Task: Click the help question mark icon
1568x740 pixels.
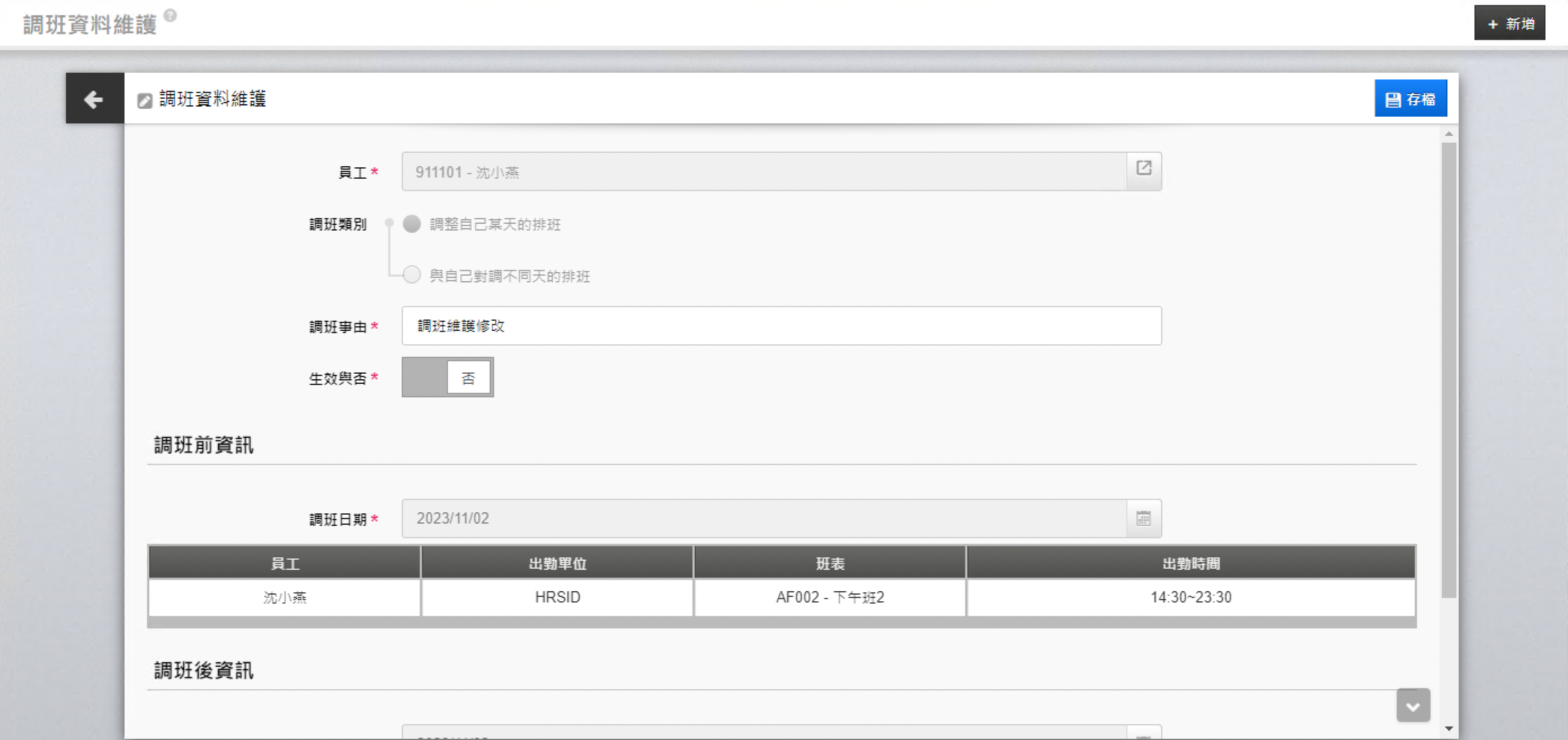Action: coord(170,15)
